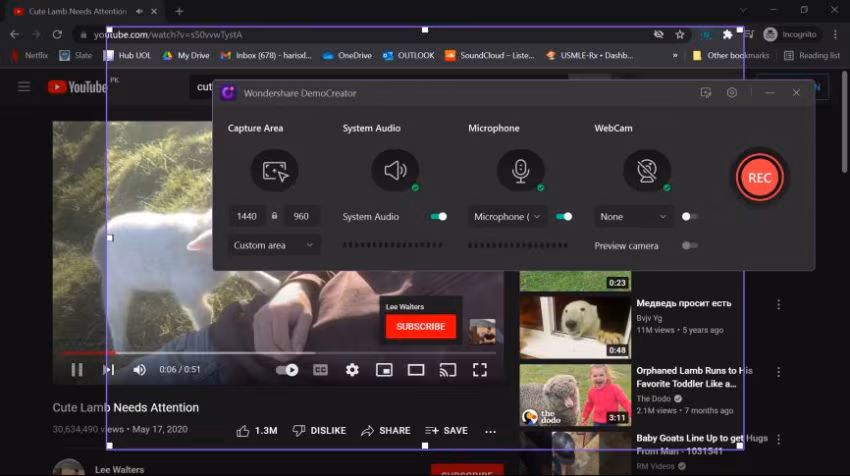The width and height of the screenshot is (850, 476).
Task: Click the System Audio speaker icon
Action: [x=395, y=171]
